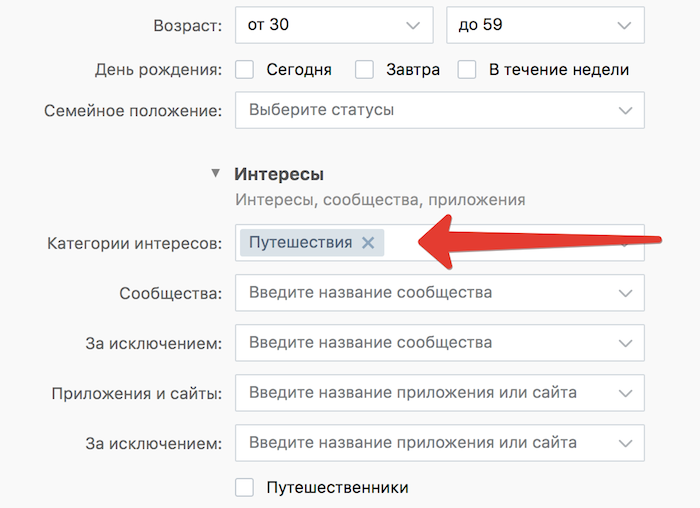Click the Путешествия interest tag

300,243
